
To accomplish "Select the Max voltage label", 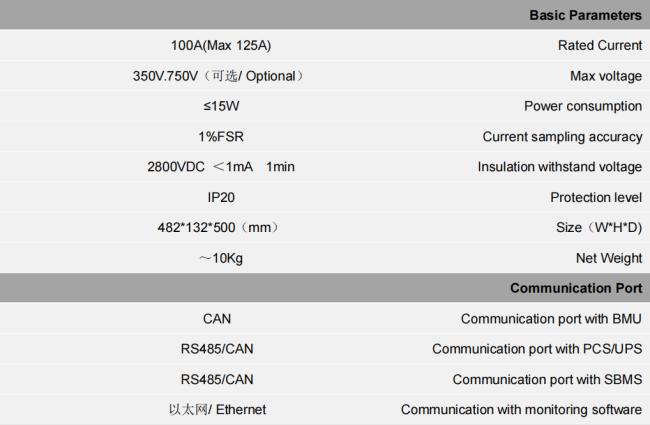I will (606, 76).
